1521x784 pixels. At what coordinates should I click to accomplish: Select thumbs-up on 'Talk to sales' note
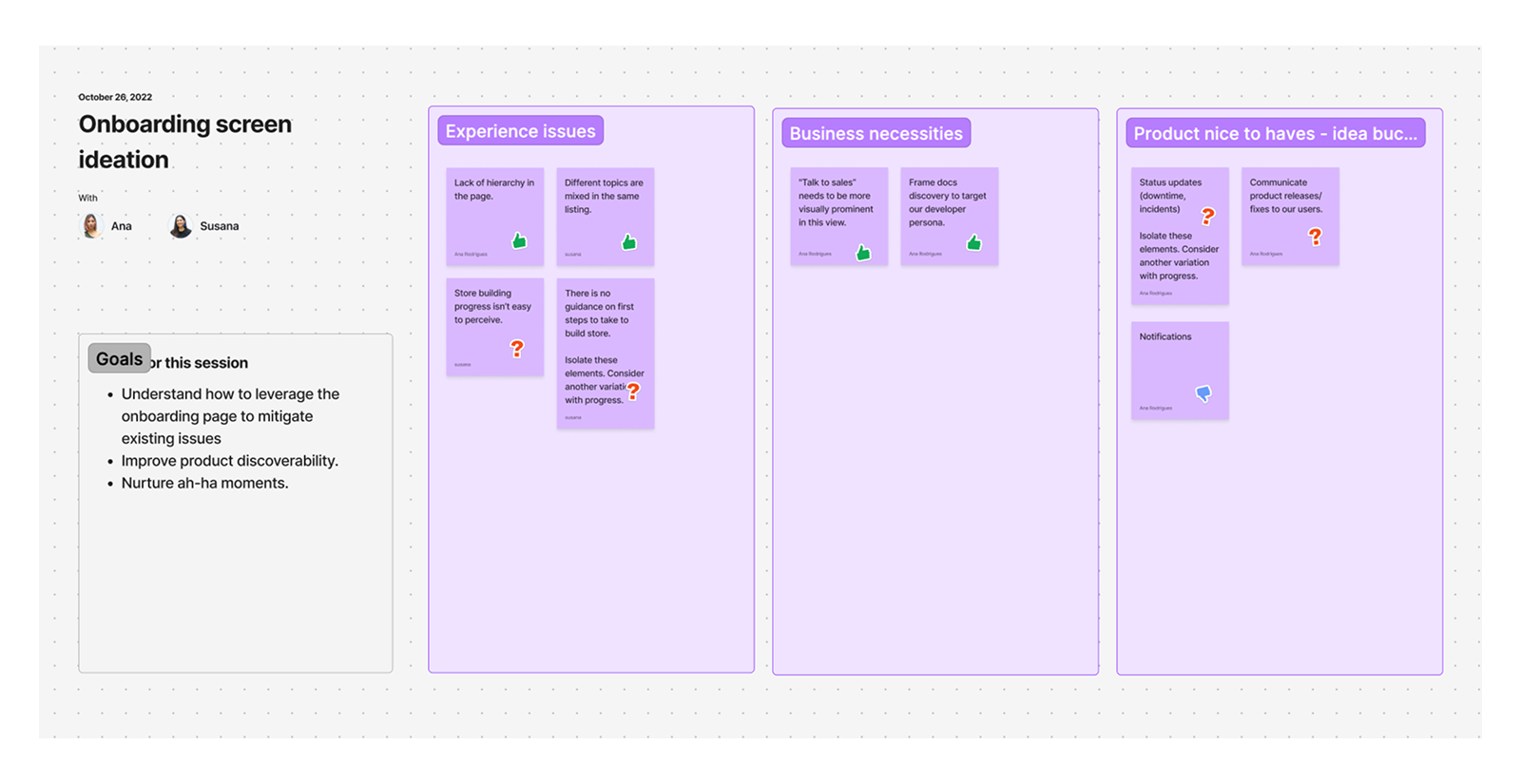tap(863, 252)
